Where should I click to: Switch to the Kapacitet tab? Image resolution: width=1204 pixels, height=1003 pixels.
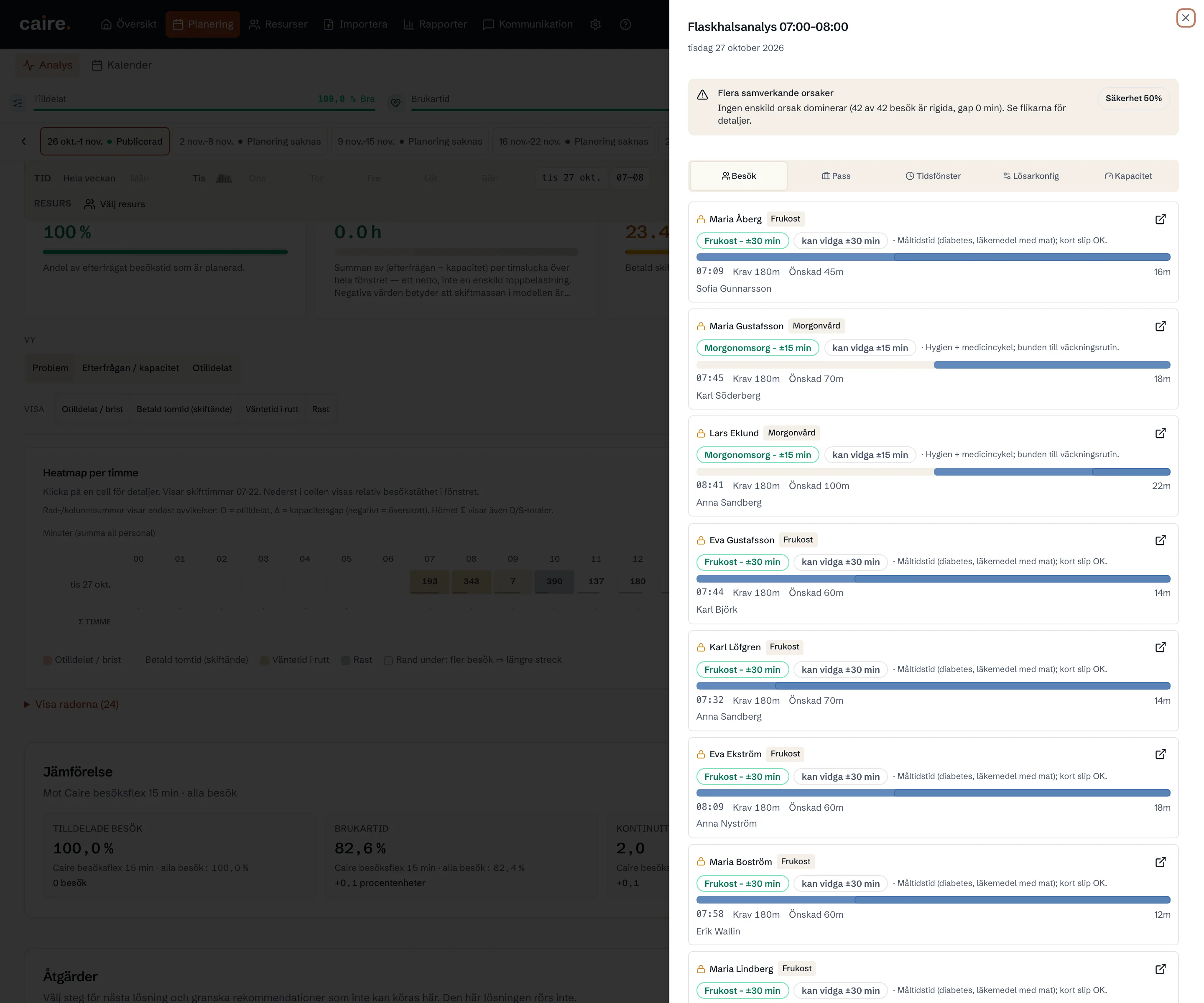click(1128, 176)
